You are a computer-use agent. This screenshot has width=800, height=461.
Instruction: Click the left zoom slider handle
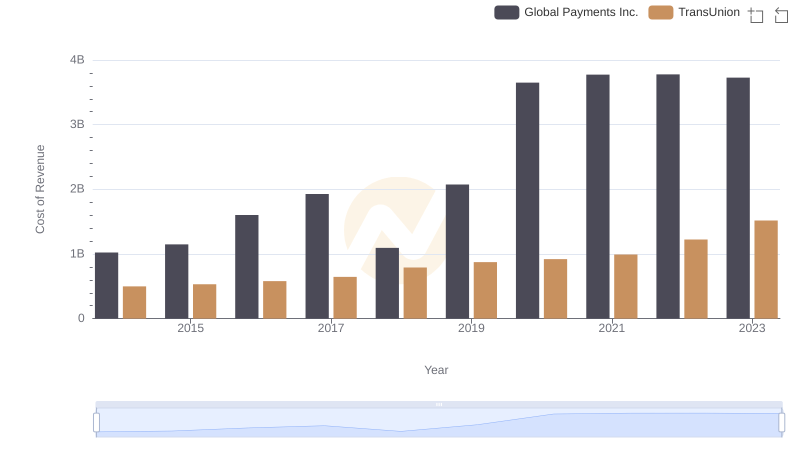pyautogui.click(x=96, y=423)
